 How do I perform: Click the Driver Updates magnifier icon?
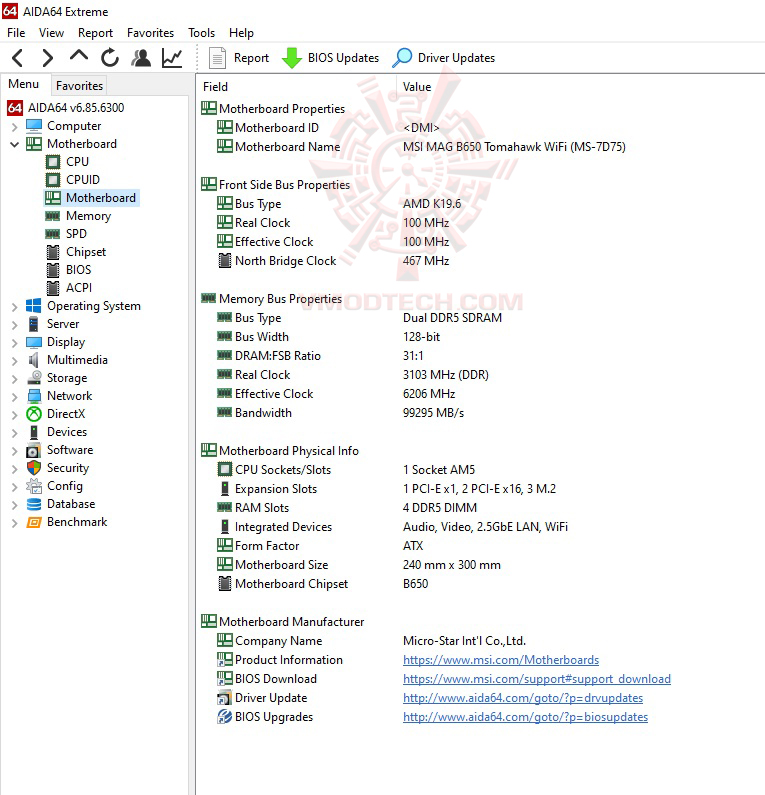[x=402, y=58]
